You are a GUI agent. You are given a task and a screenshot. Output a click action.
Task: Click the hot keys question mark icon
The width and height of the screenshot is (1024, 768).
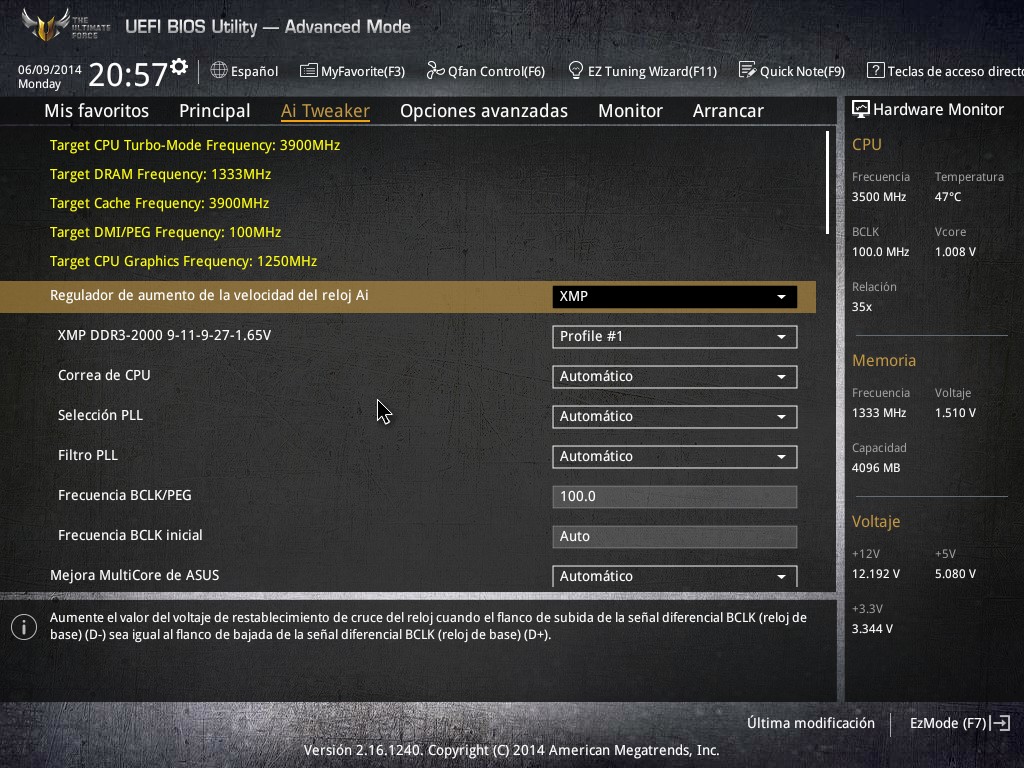(875, 71)
